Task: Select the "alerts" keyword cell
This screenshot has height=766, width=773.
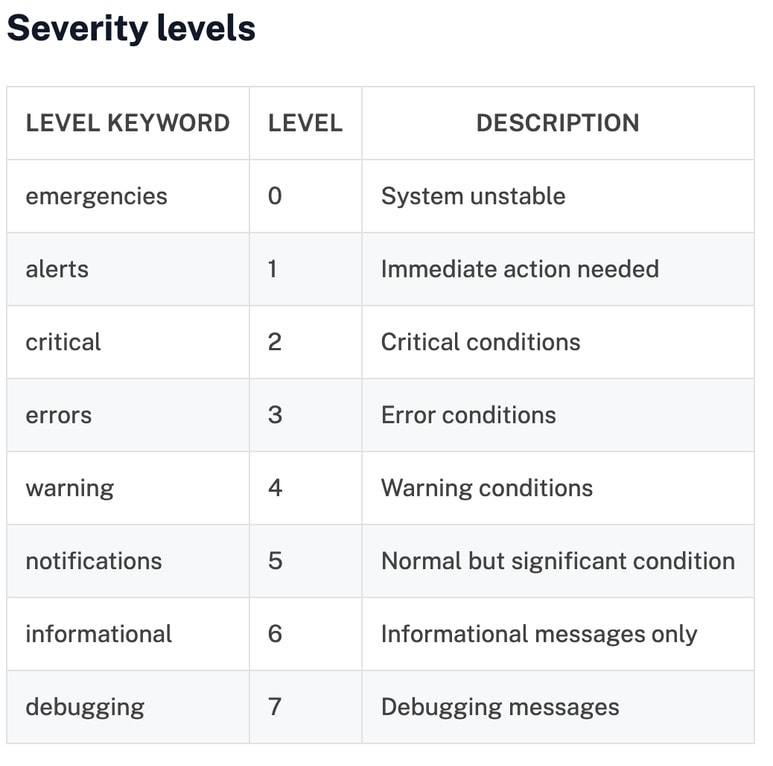Action: tap(57, 269)
